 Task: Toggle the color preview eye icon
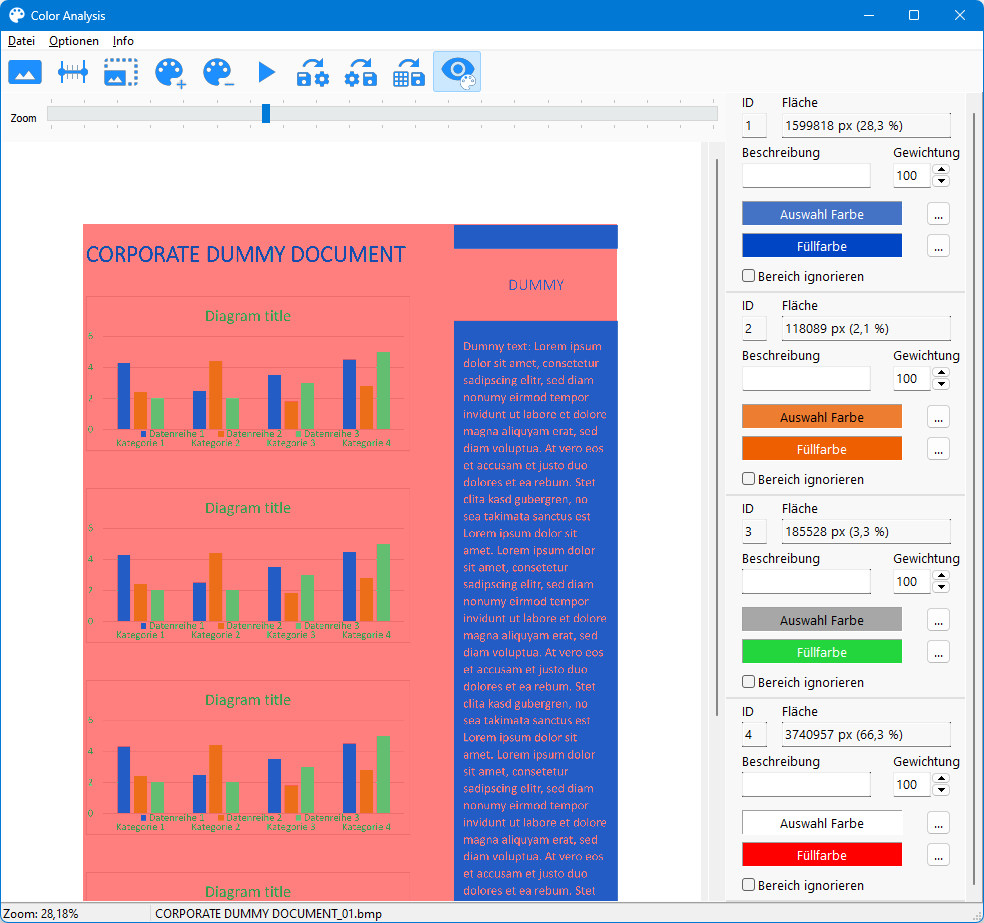(x=457, y=72)
